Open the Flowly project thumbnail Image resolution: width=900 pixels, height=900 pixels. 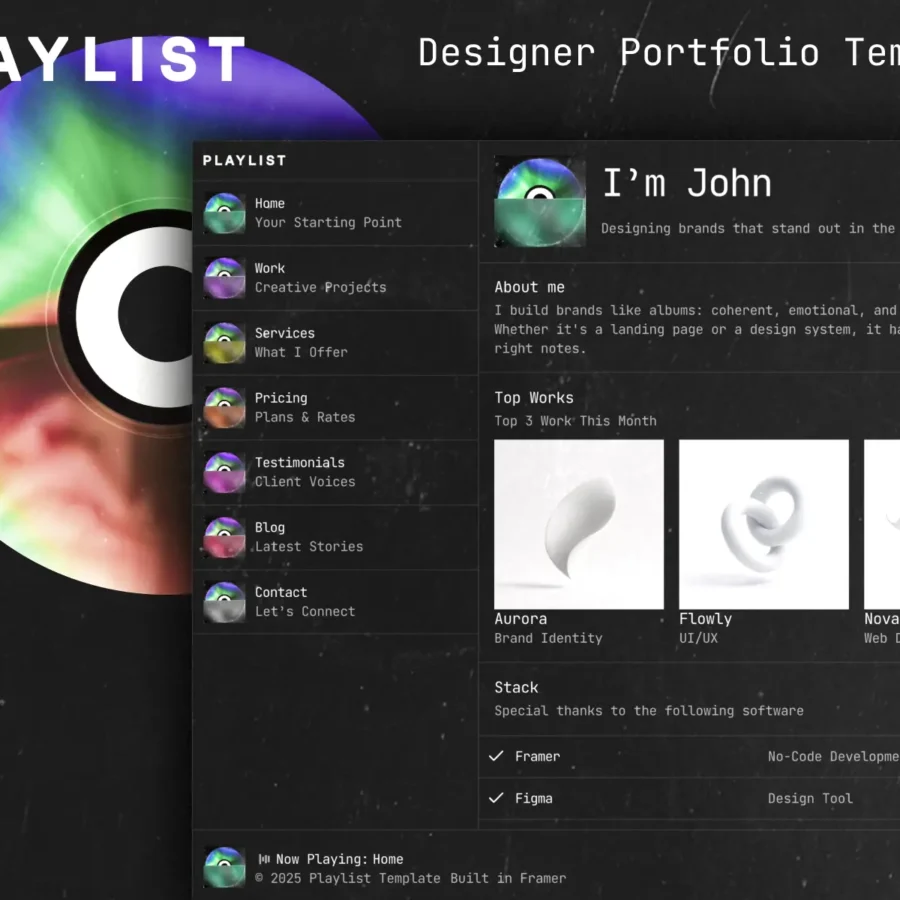(763, 524)
